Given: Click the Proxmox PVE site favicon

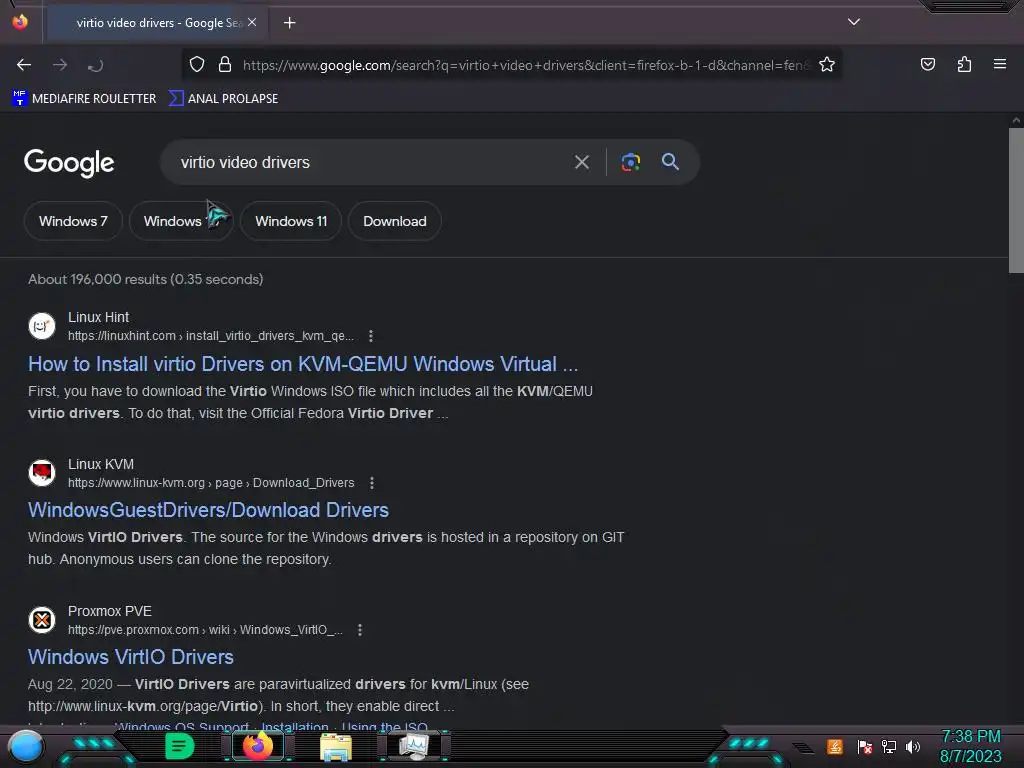Looking at the screenshot, I should [42, 620].
